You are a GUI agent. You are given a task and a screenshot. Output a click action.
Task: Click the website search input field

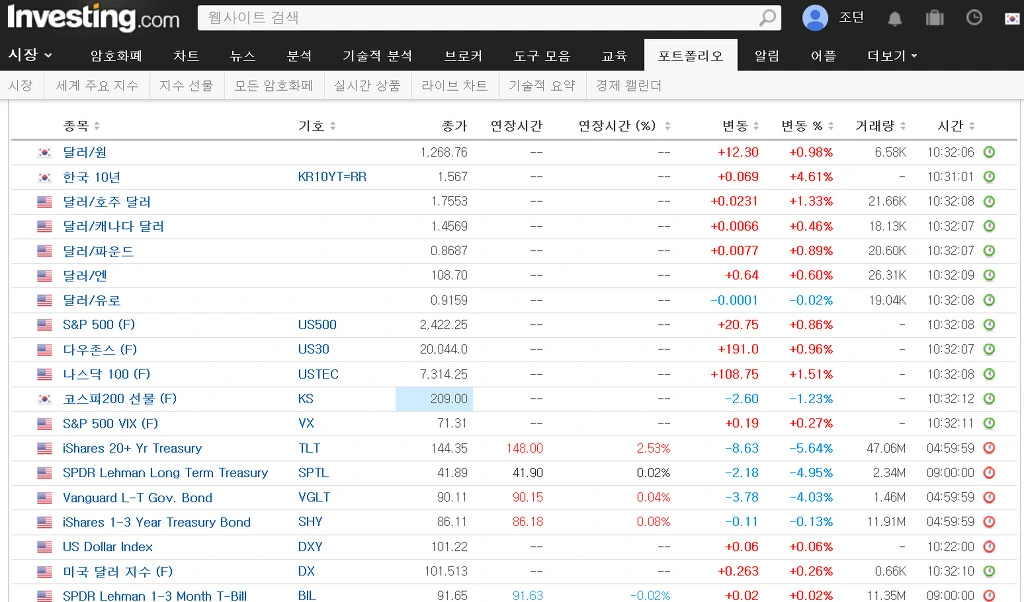(478, 18)
